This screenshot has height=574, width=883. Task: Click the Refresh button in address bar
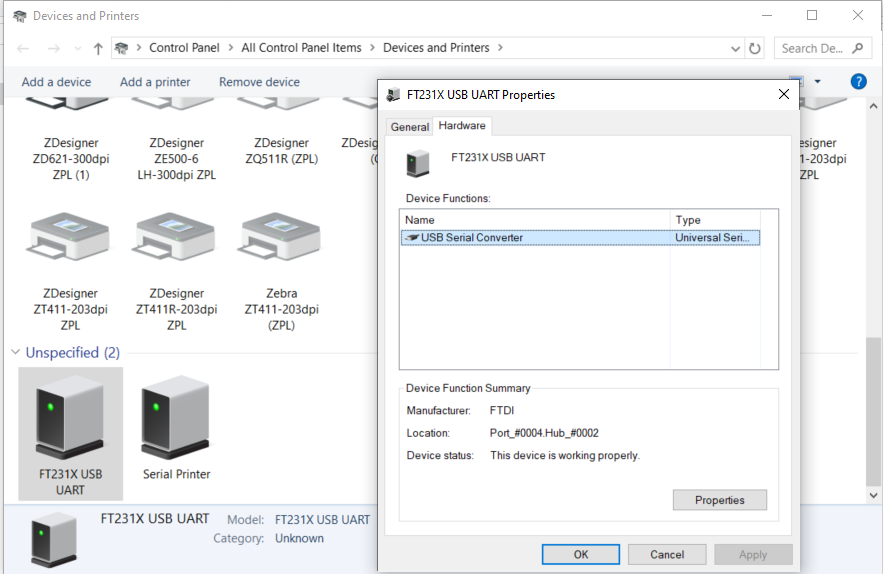[755, 48]
